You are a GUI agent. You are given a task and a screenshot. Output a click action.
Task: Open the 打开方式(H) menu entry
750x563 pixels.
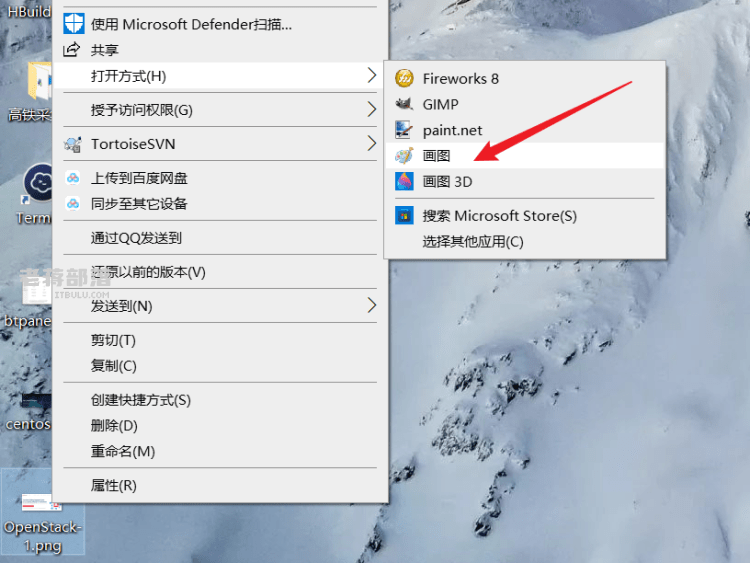[220, 76]
